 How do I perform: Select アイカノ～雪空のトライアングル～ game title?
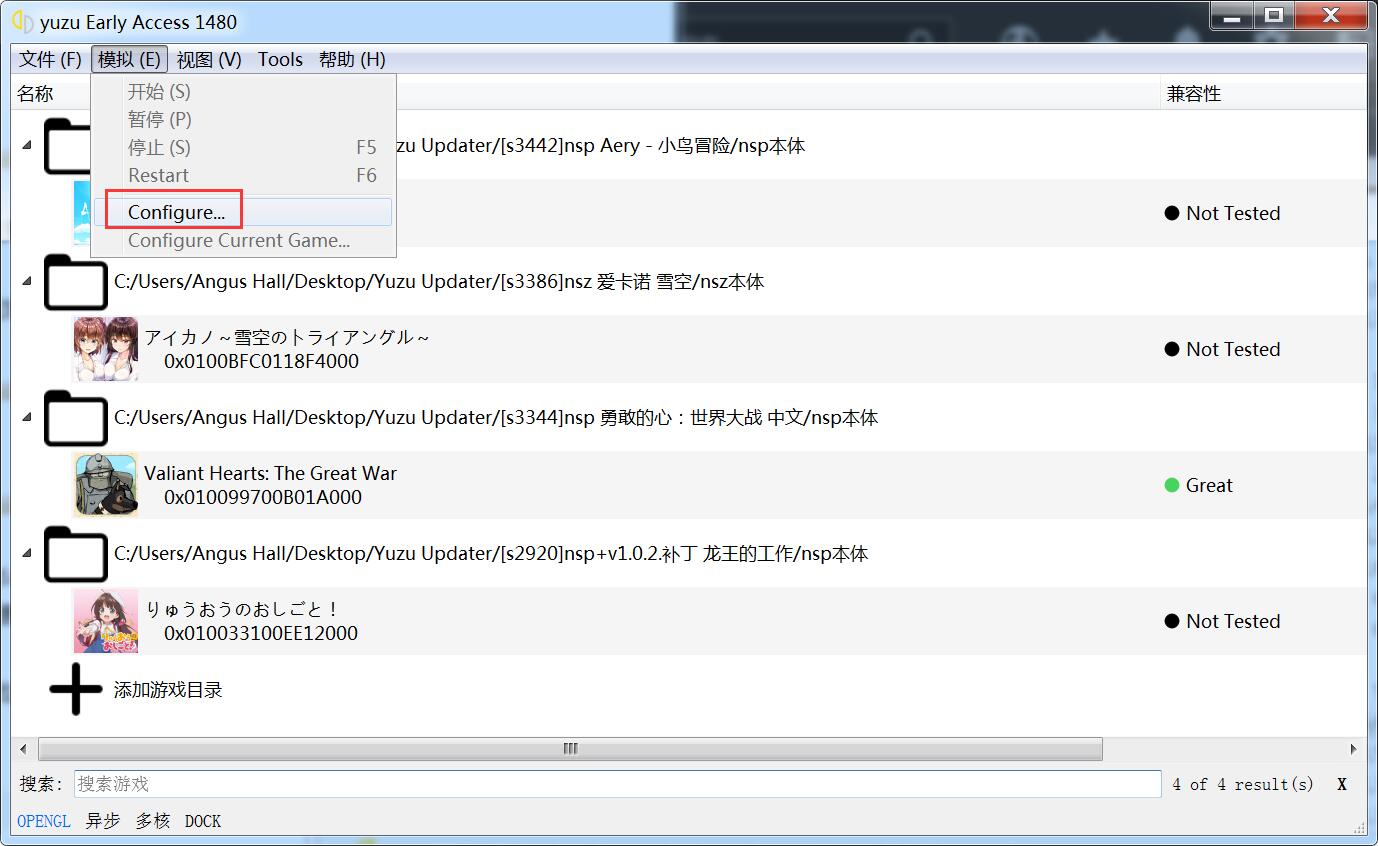(287, 337)
